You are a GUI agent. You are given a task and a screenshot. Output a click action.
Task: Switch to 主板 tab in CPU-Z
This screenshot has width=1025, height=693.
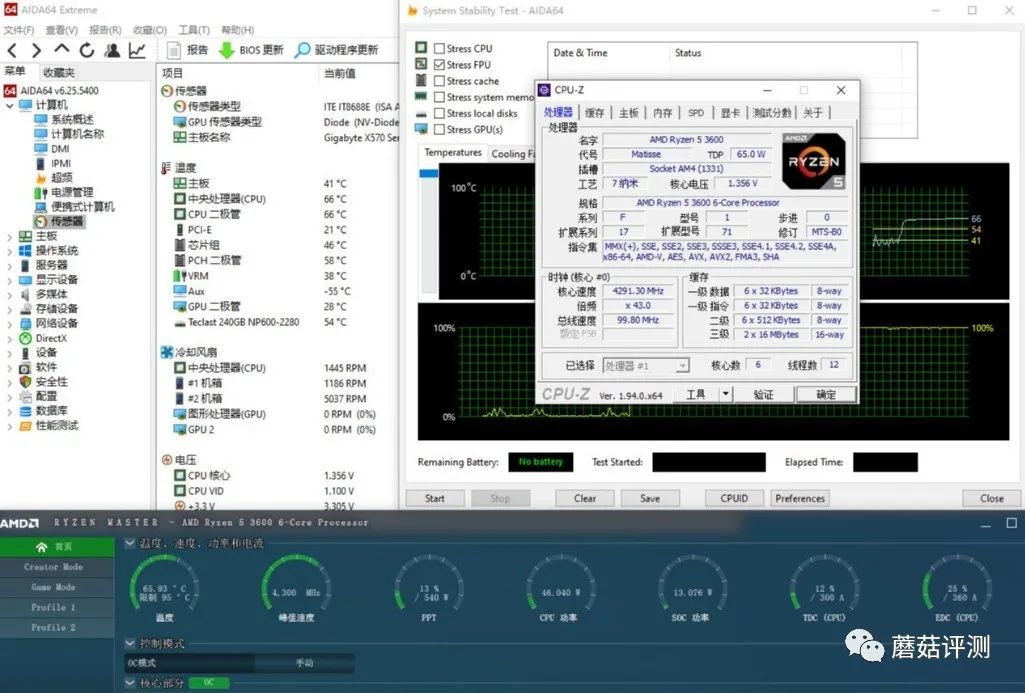click(628, 113)
